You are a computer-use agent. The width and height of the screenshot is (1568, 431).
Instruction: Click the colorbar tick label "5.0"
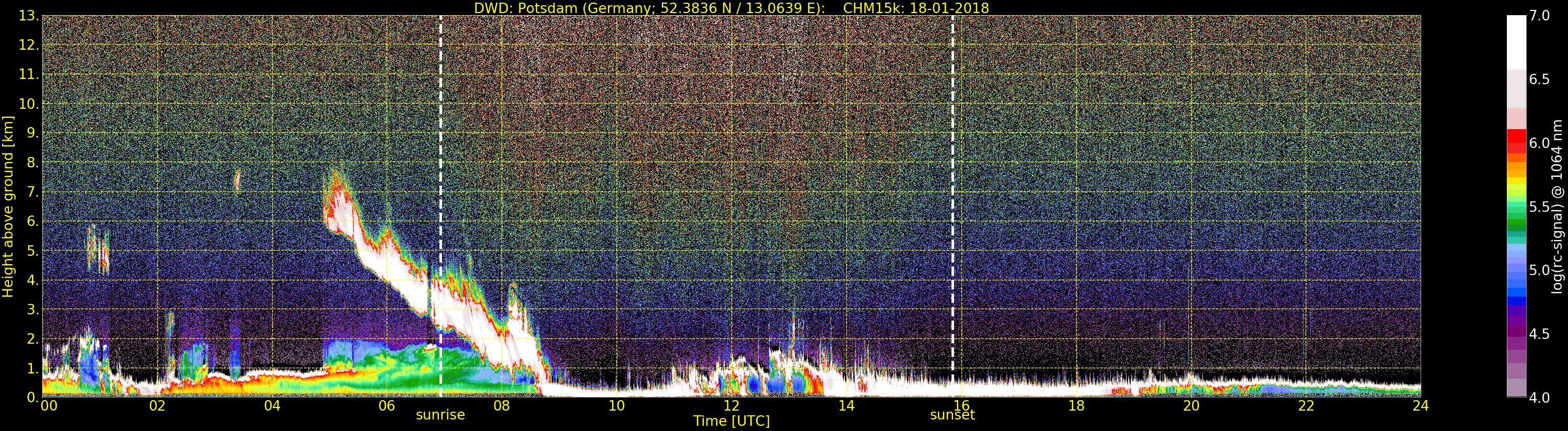[x=1539, y=270]
